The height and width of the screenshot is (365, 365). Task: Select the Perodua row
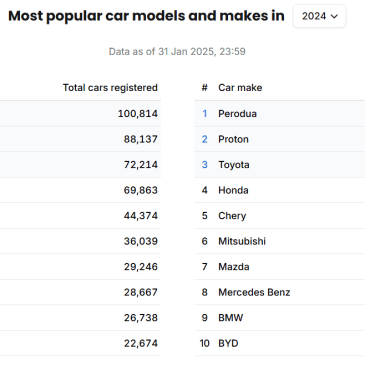pyautogui.click(x=279, y=114)
